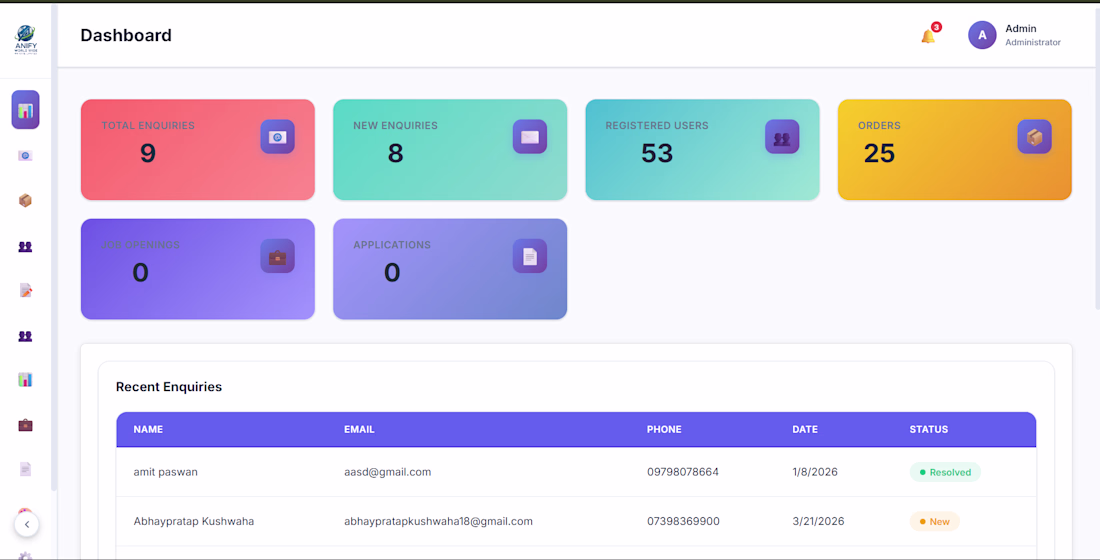Click email aasd@gmail.com

(387, 472)
